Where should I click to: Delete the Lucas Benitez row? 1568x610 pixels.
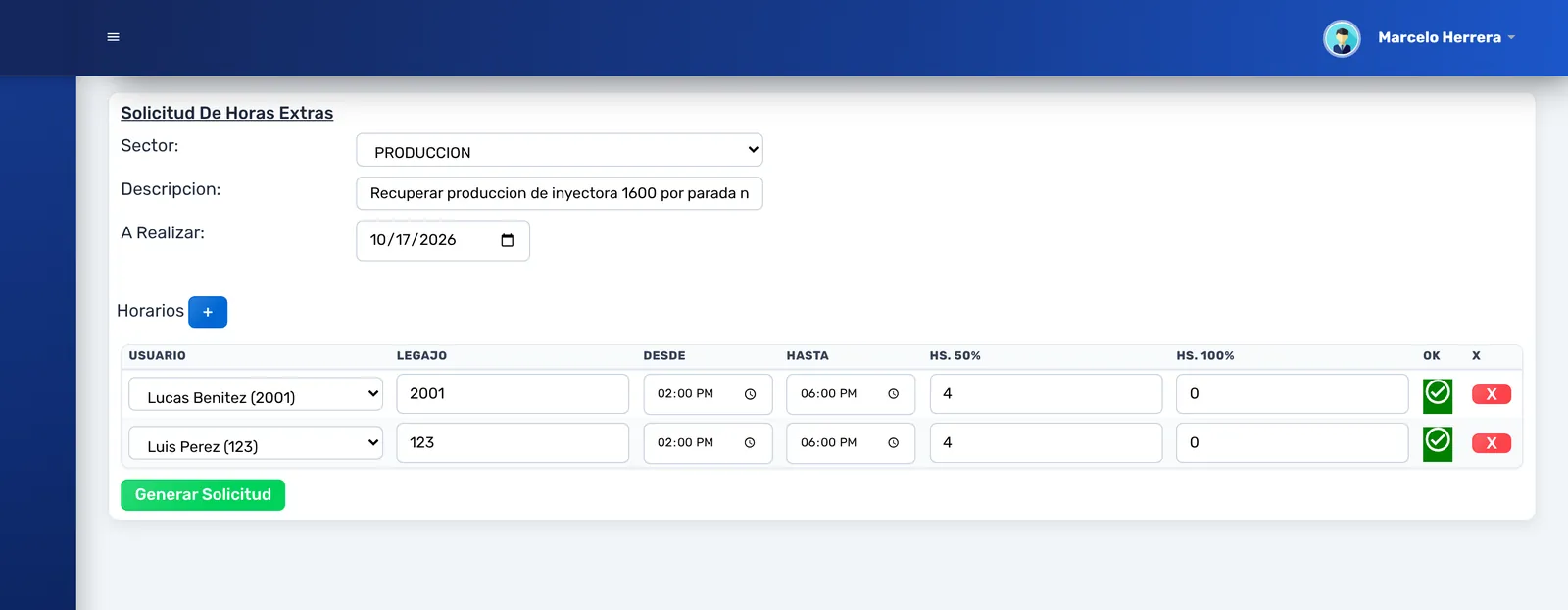(1492, 394)
